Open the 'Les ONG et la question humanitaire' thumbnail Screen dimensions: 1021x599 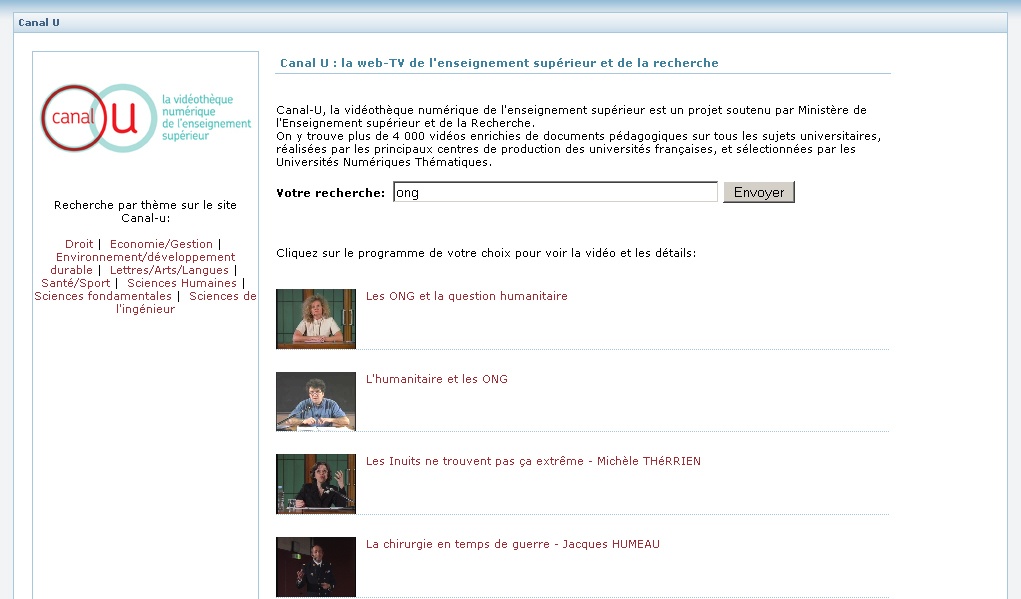pyautogui.click(x=316, y=319)
